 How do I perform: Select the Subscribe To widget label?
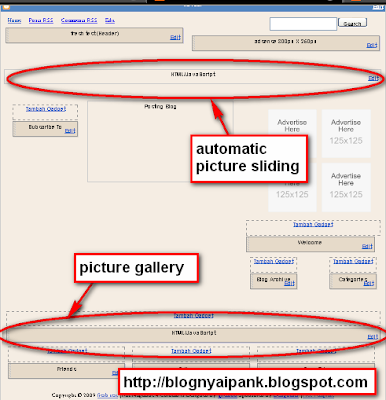(45, 127)
